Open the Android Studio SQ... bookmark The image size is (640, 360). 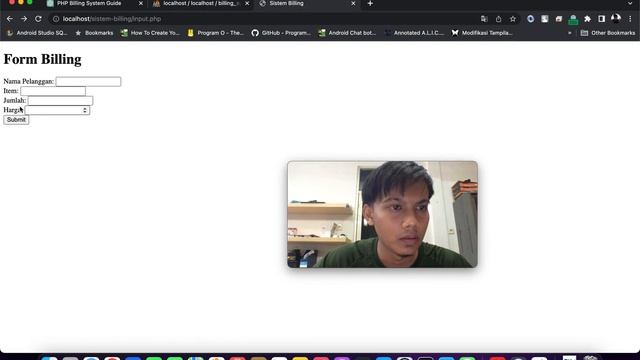click(37, 33)
